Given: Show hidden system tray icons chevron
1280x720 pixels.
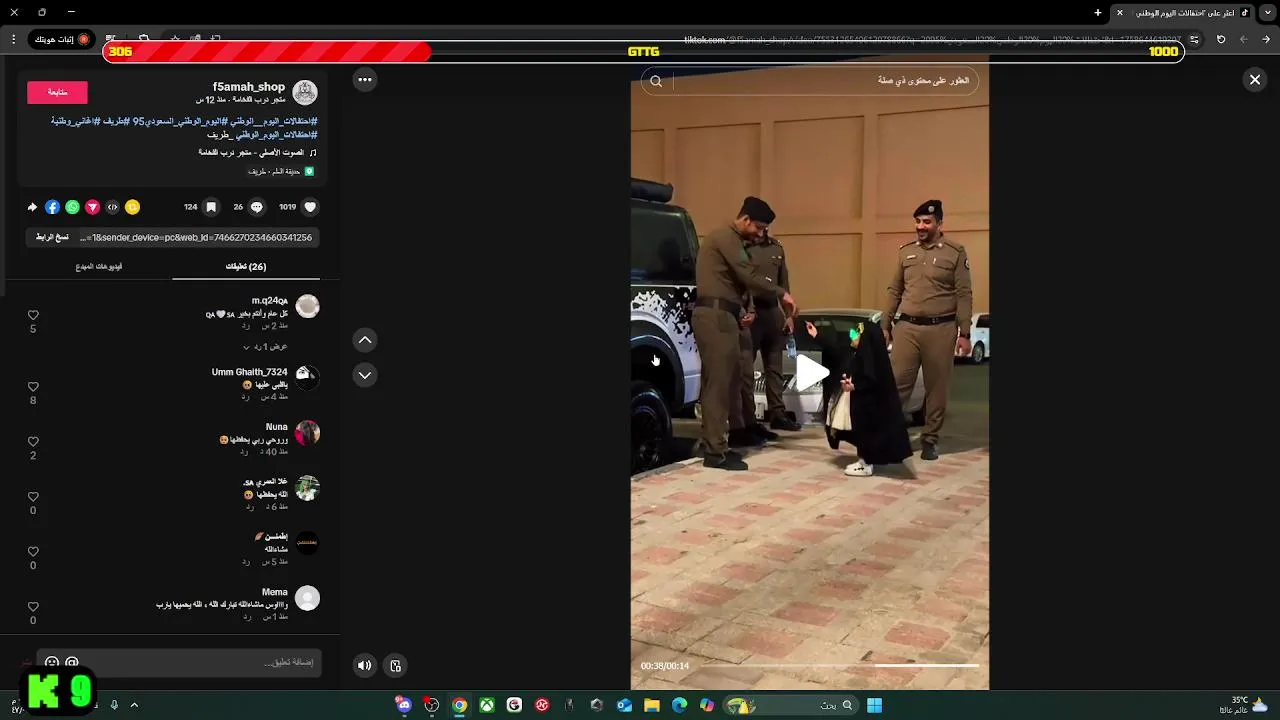Looking at the screenshot, I should 134,705.
